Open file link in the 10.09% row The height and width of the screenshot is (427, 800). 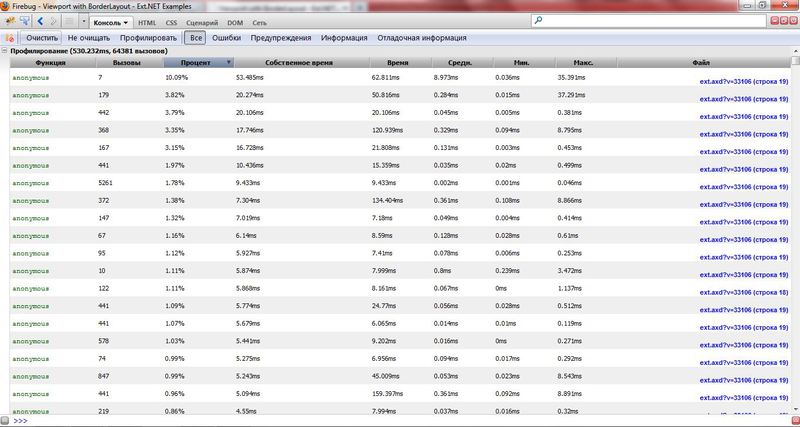[744, 82]
